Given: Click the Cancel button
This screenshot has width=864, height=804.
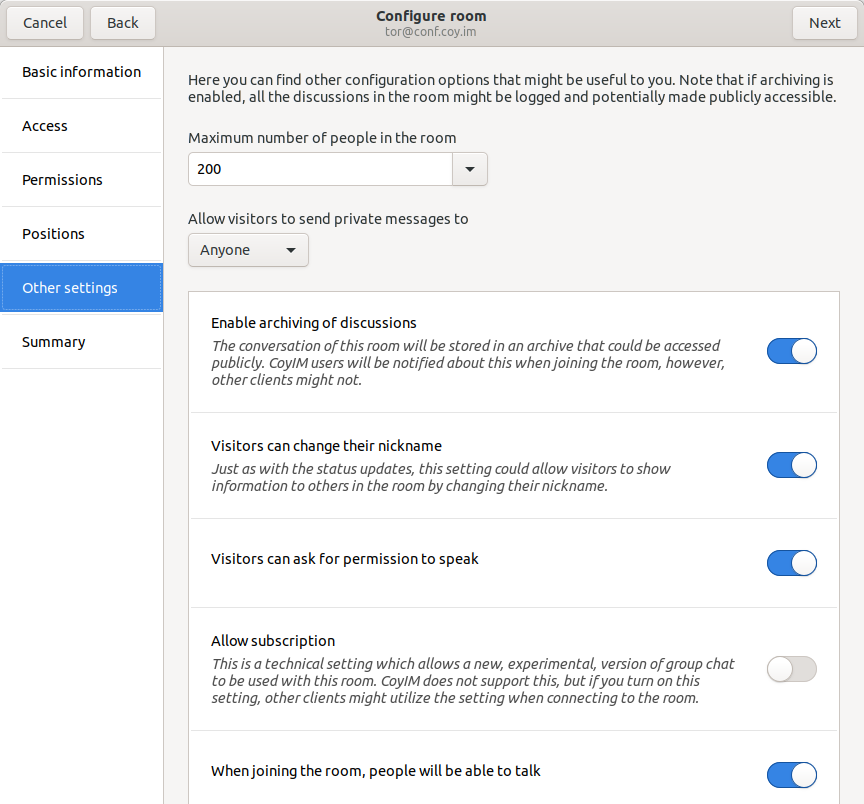Looking at the screenshot, I should coord(45,23).
